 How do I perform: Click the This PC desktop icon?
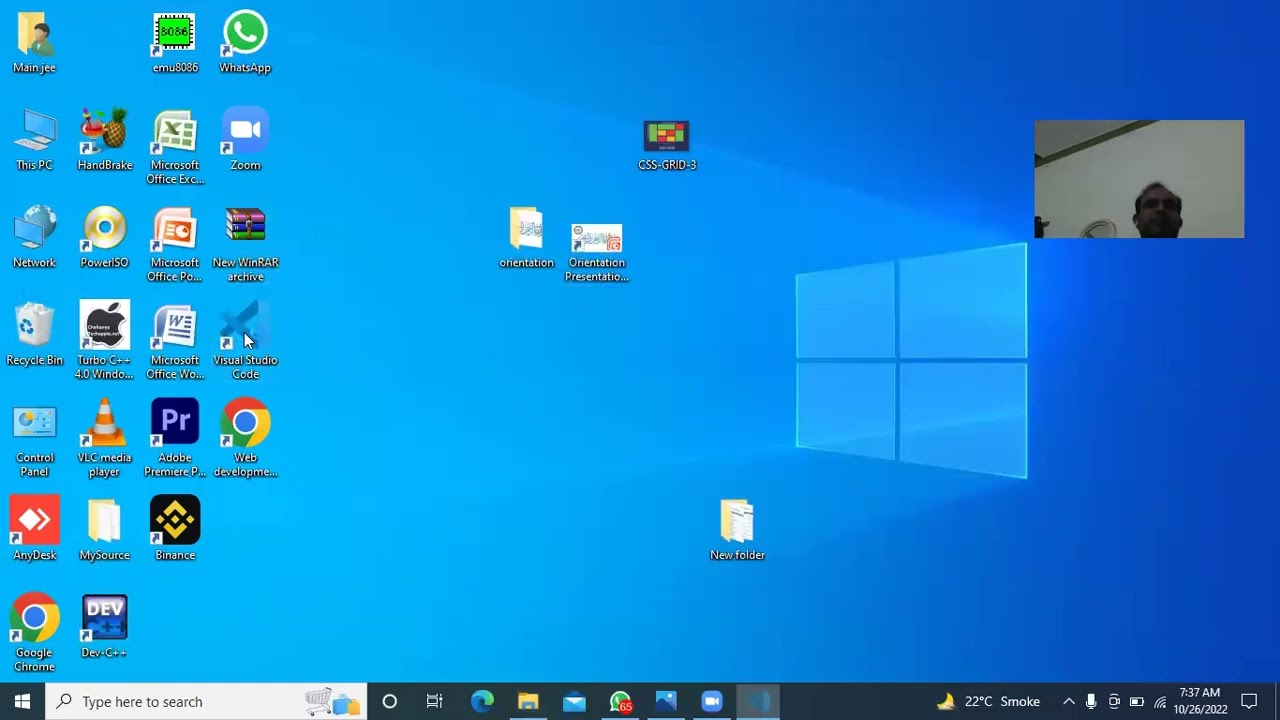point(34,140)
